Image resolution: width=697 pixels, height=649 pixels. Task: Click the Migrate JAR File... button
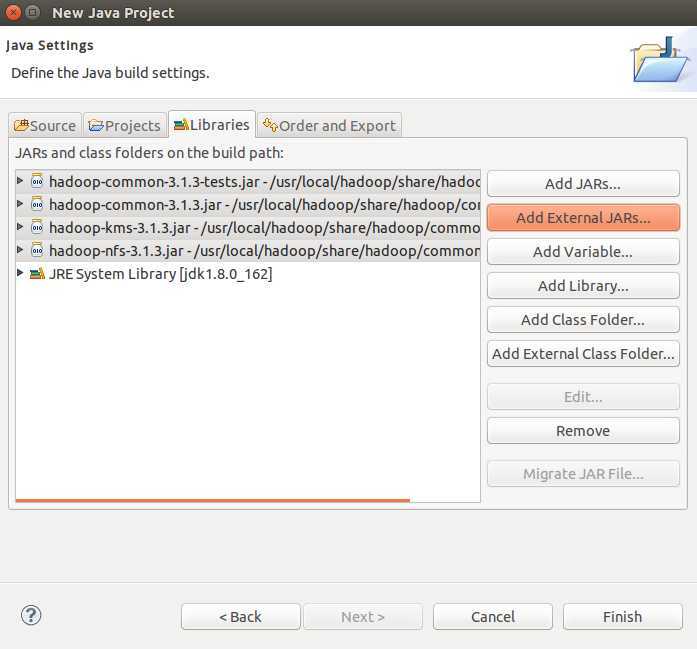[x=583, y=474]
